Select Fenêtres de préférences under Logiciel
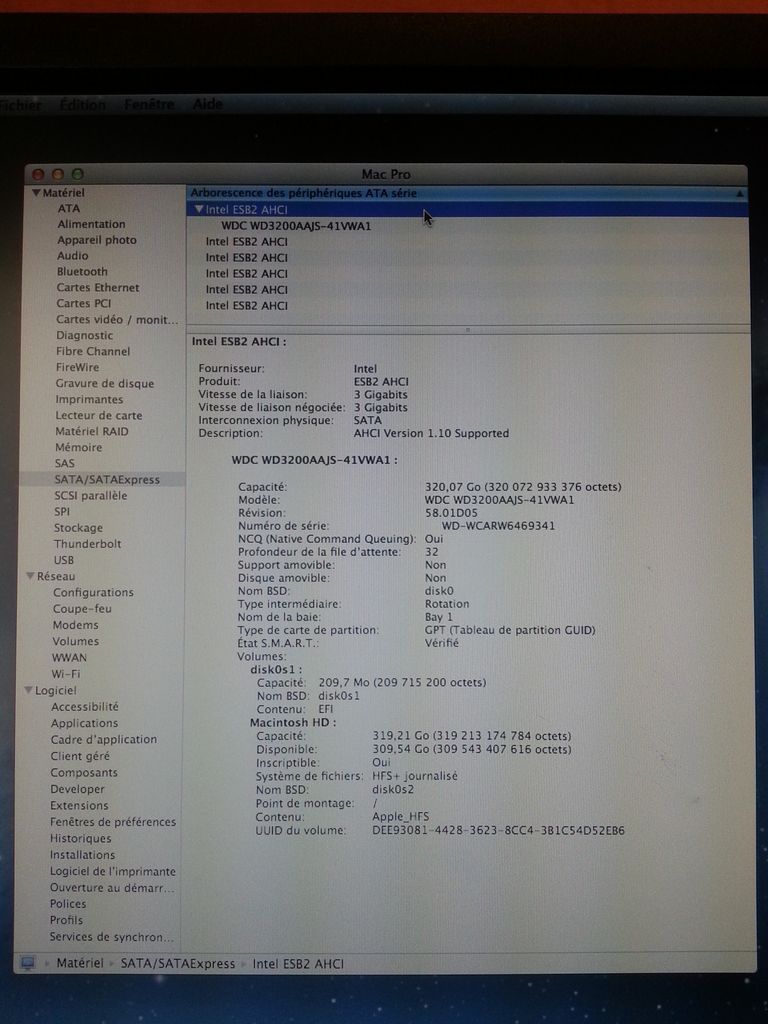 (x=114, y=822)
